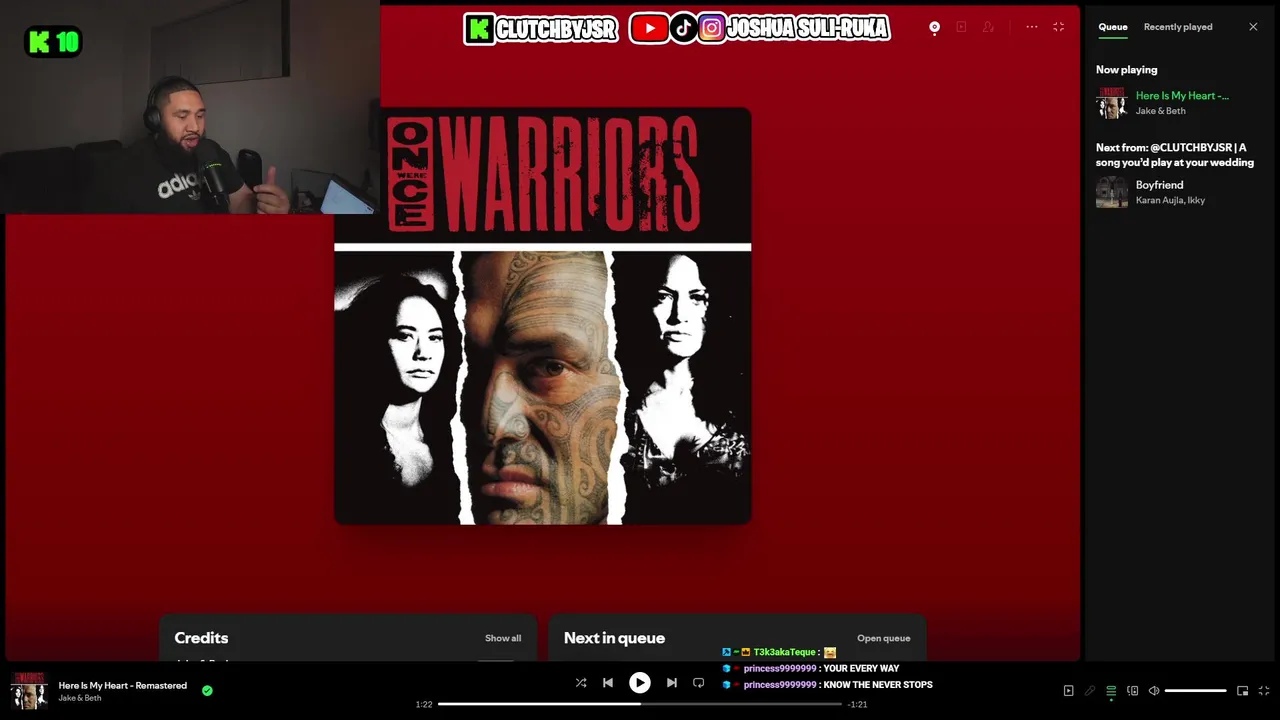Toggle repeat mode
This screenshot has height=720, width=1280.
pos(699,683)
